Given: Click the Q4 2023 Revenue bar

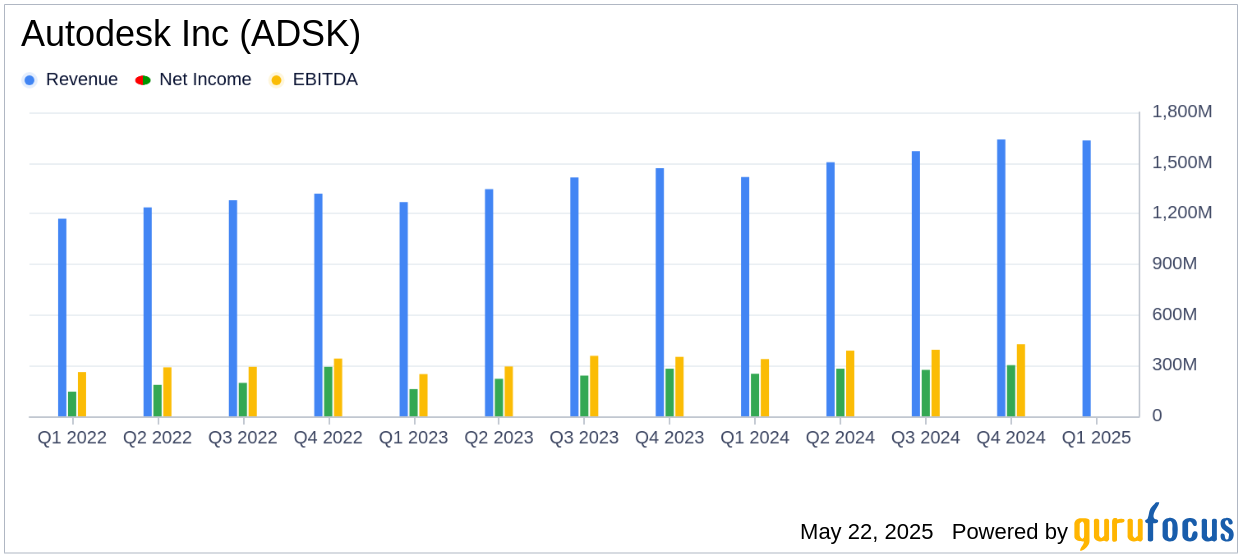Looking at the screenshot, I should point(660,292).
